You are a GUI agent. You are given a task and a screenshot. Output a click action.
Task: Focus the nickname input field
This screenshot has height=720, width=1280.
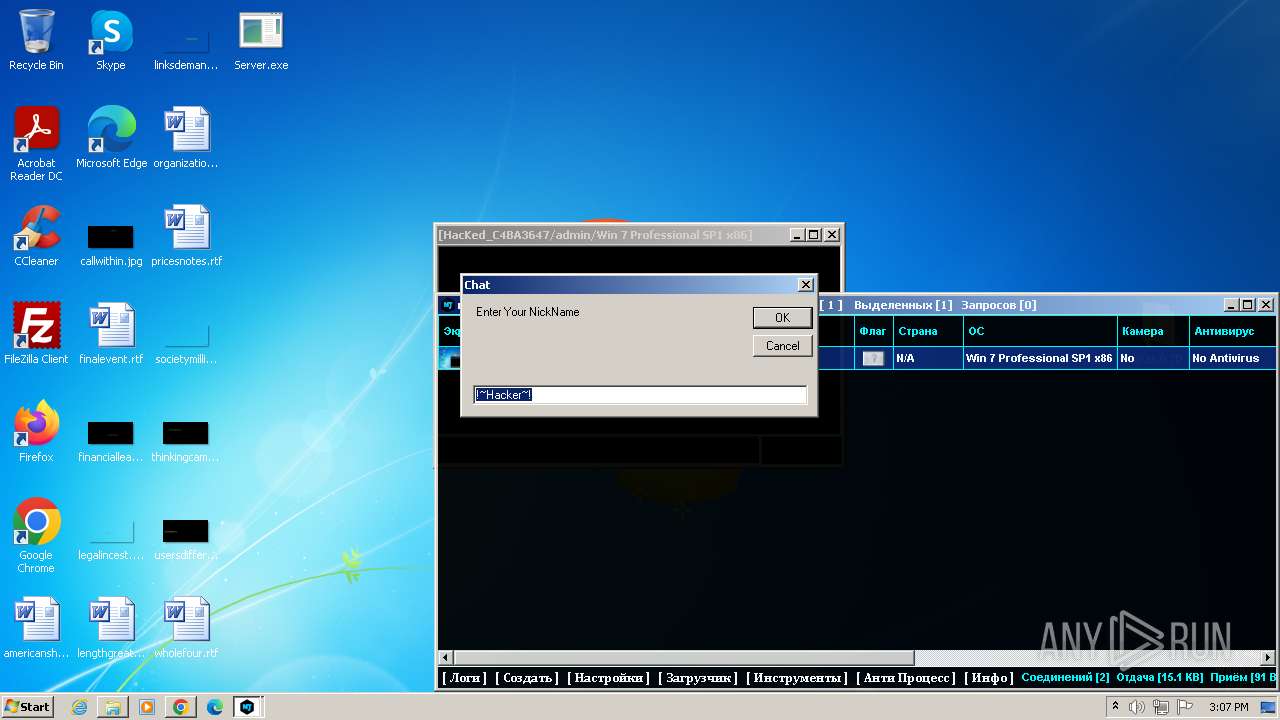click(x=640, y=395)
